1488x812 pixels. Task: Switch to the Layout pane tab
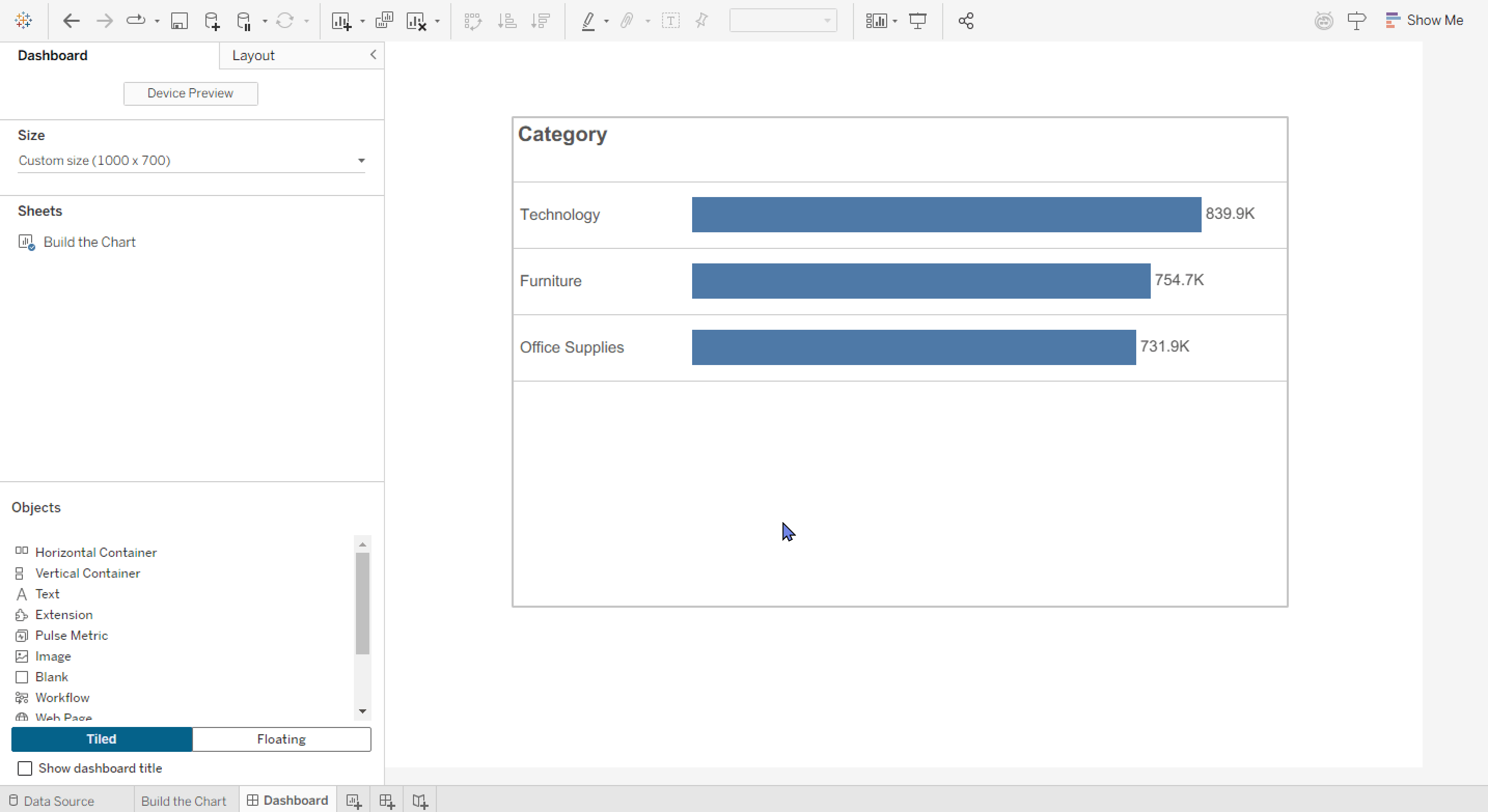click(254, 55)
